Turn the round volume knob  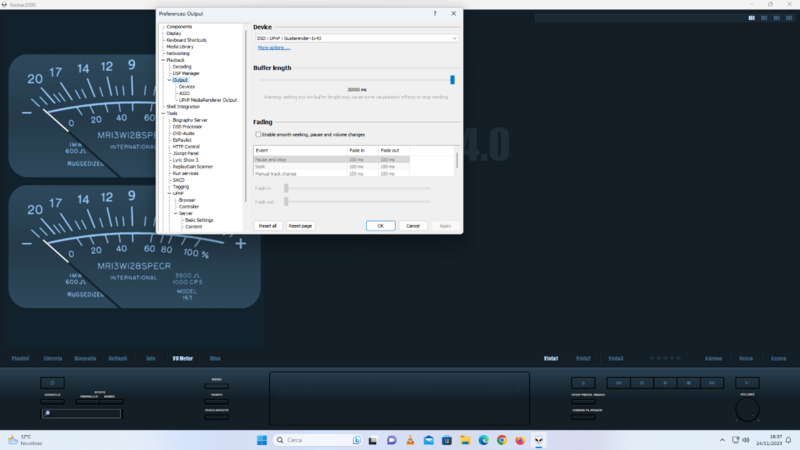tap(747, 409)
